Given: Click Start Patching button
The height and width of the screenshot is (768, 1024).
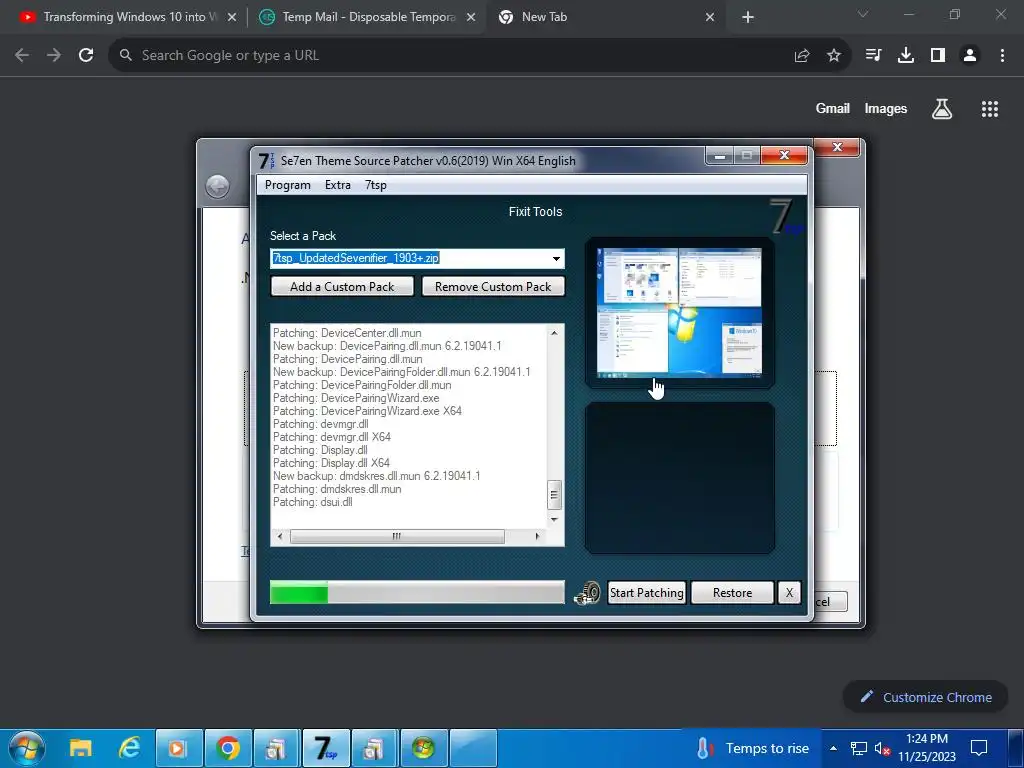Looking at the screenshot, I should [647, 592].
